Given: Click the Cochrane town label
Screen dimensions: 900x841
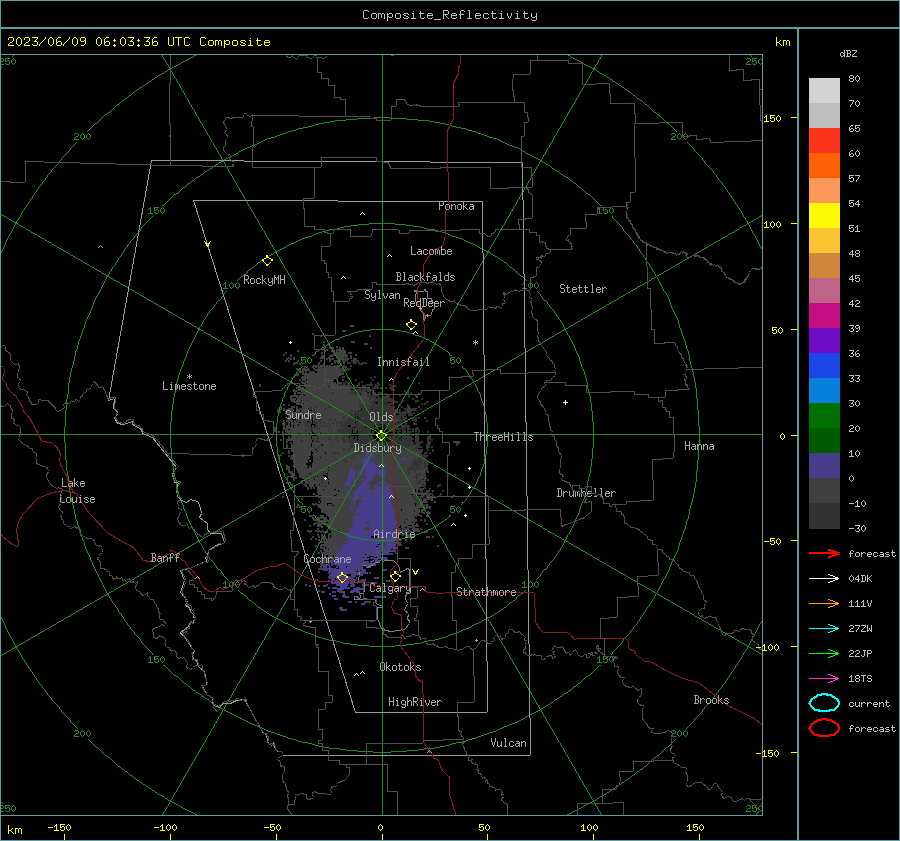Looking at the screenshot, I should click(x=327, y=559).
